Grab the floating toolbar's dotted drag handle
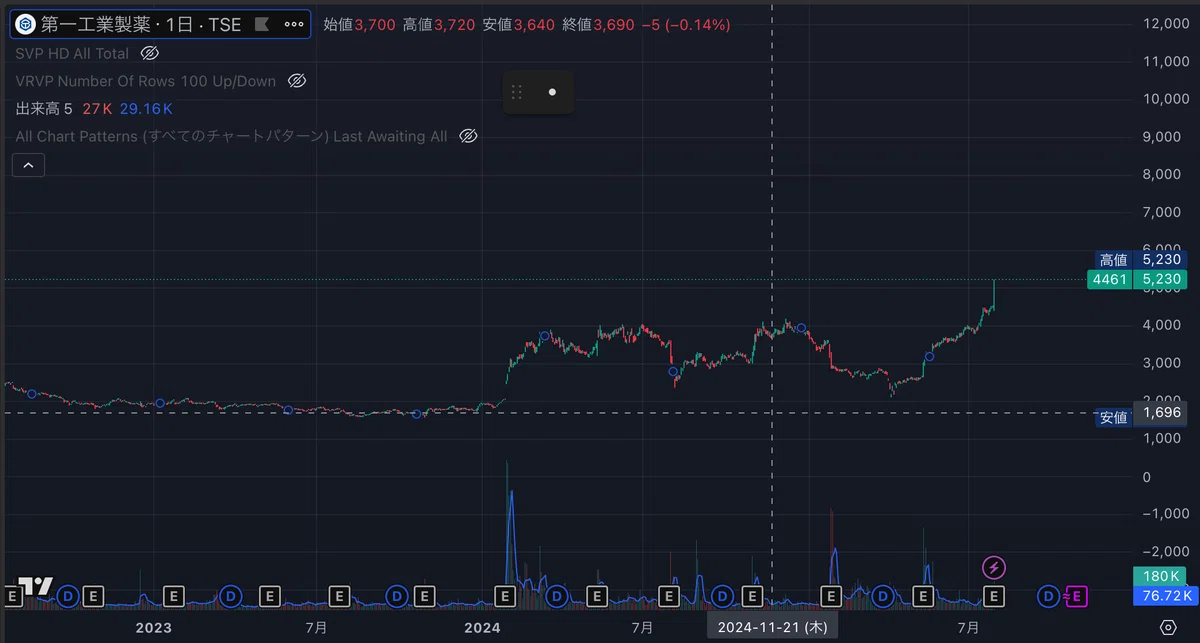This screenshot has height=643, width=1200. [517, 92]
